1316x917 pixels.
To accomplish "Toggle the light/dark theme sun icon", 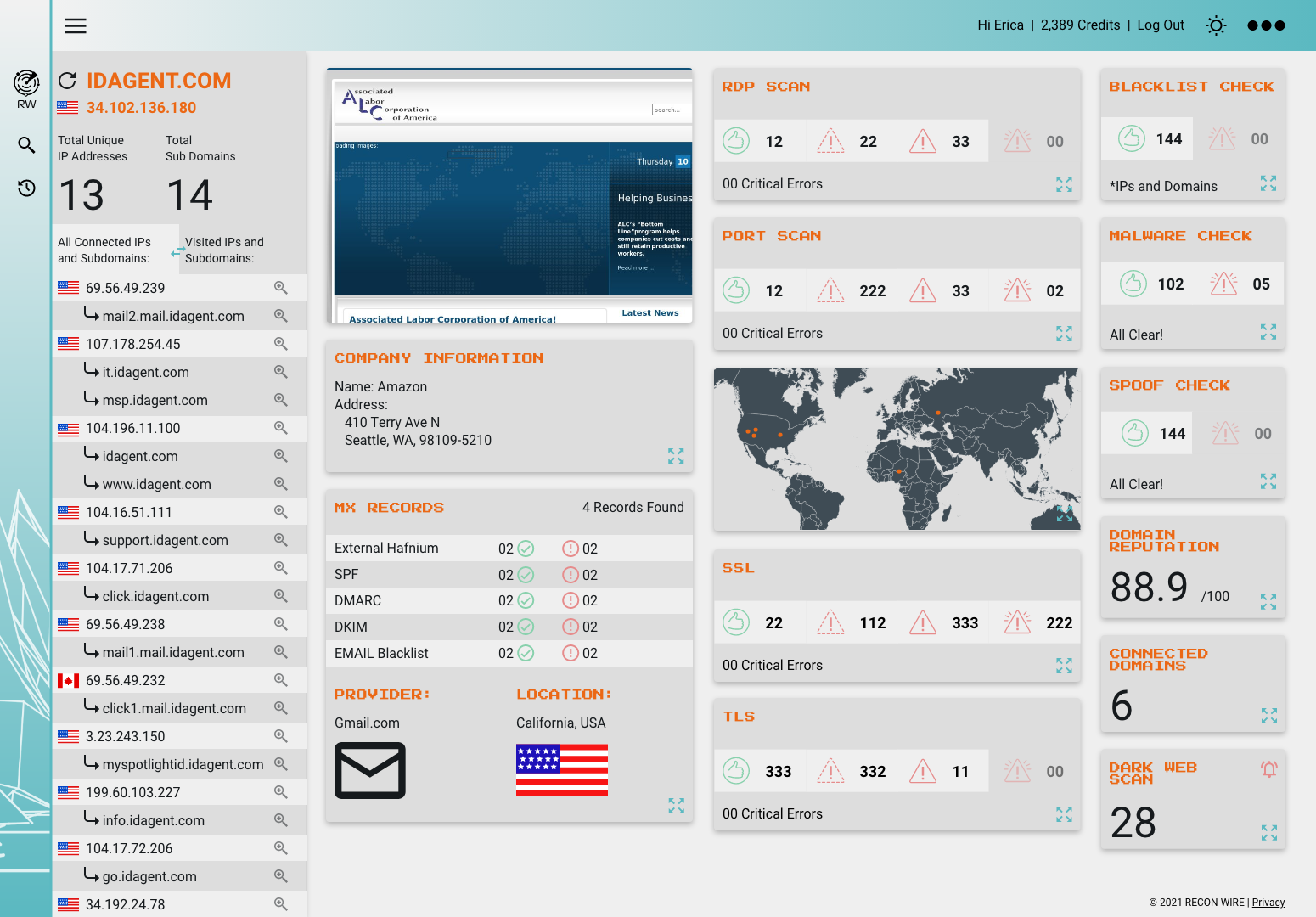I will coord(1216,25).
